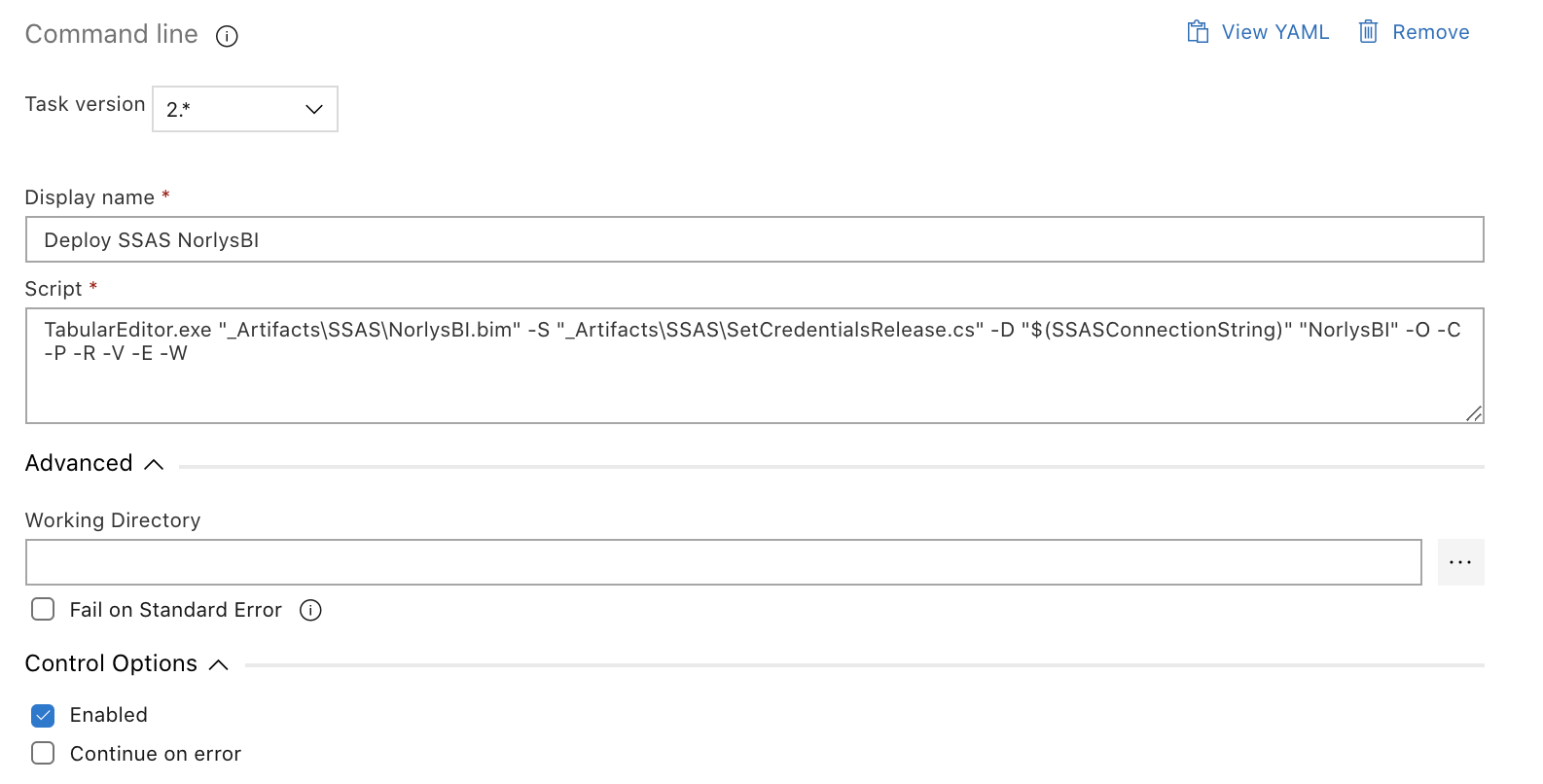Click the red asterisk beside Script
The height and width of the screenshot is (784, 1543).
tap(92, 285)
